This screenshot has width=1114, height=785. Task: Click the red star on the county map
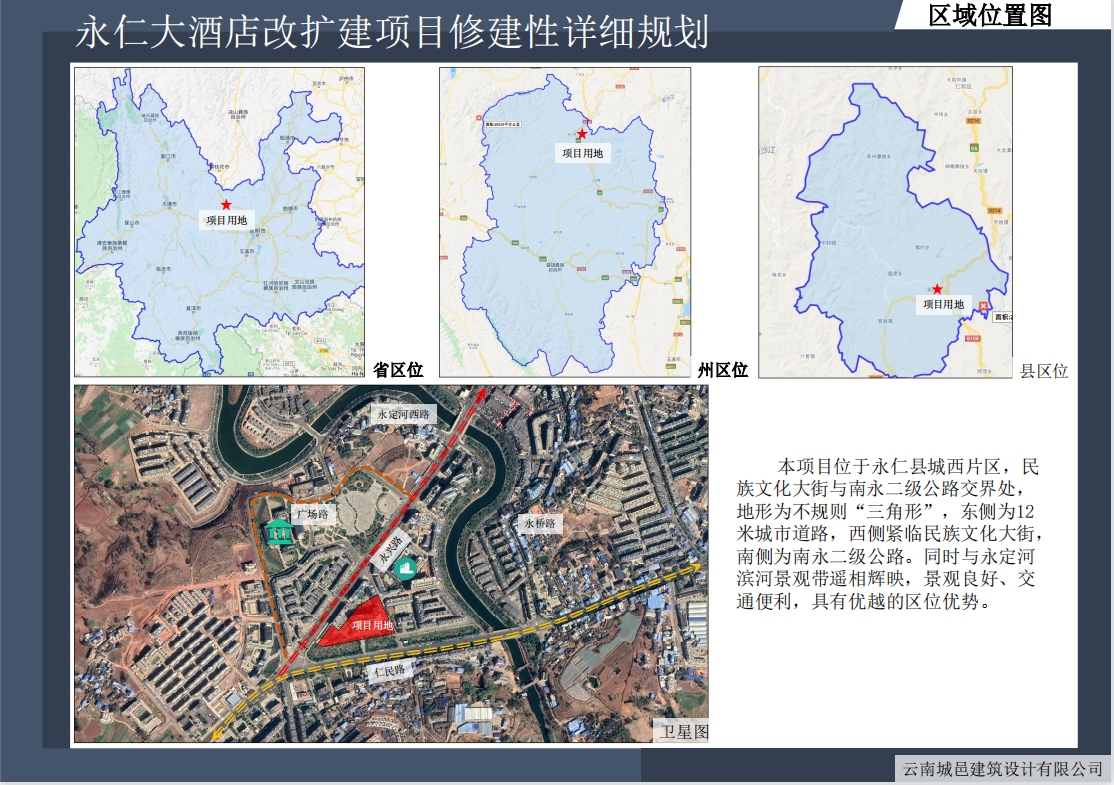(937, 289)
